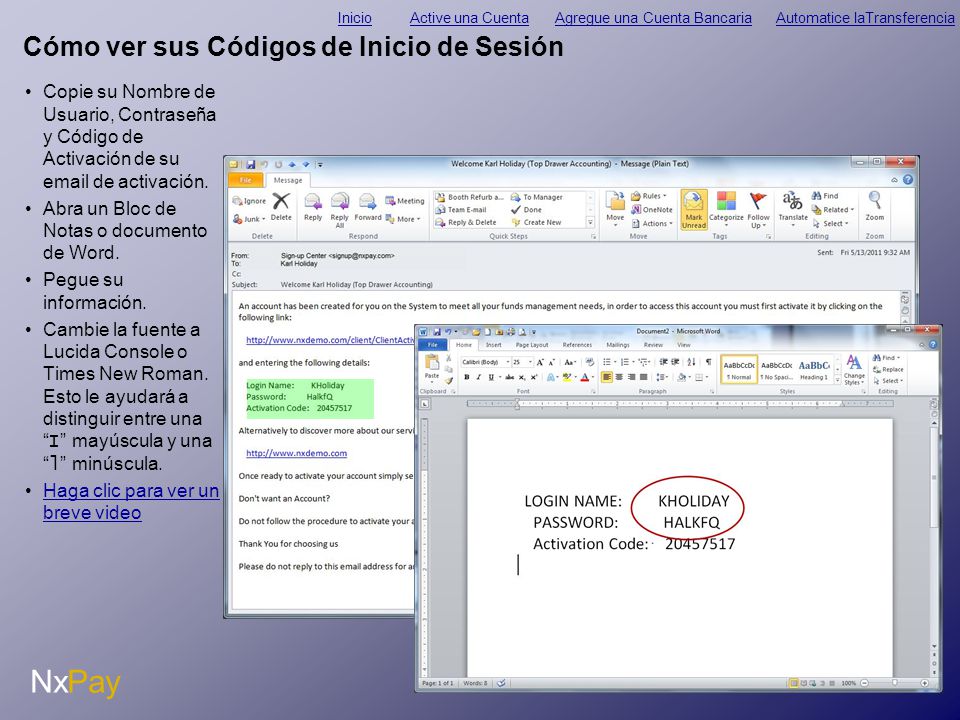Toggle Superscript in Word Font group
Screen dimensions: 960x720
tap(534, 377)
